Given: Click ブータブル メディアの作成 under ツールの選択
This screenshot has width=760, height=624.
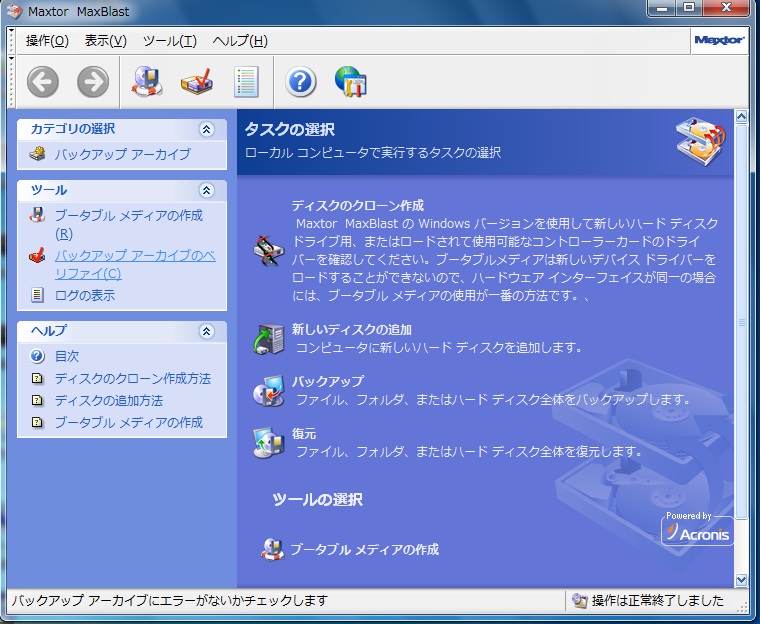Looking at the screenshot, I should tap(364, 549).
